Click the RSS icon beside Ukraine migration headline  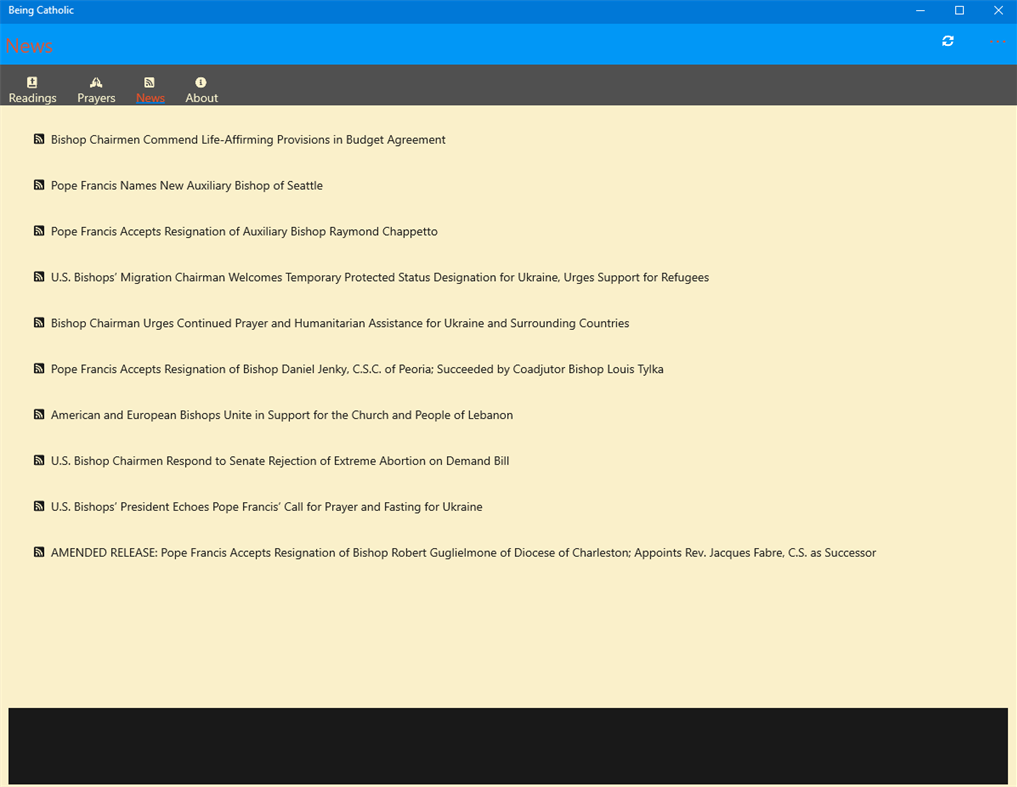point(38,276)
